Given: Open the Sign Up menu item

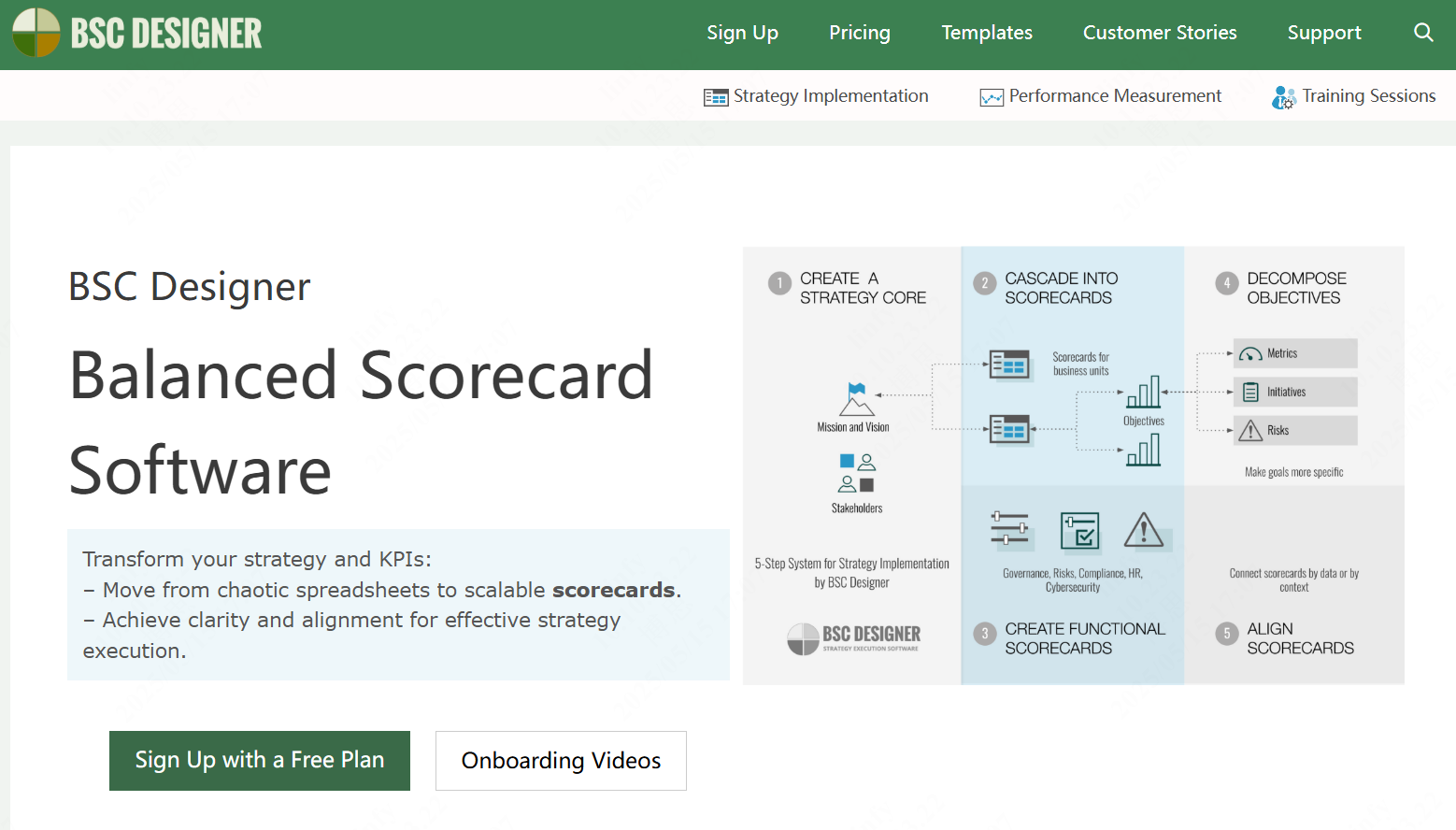Looking at the screenshot, I should point(742,33).
